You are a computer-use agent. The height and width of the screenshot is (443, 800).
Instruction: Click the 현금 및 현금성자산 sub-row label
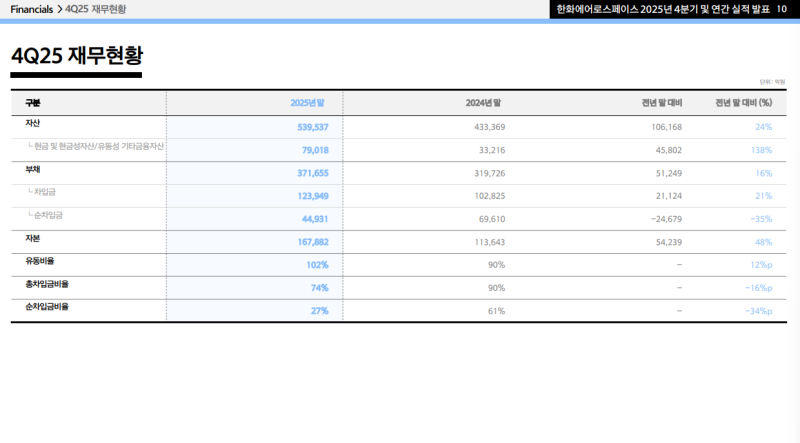tap(98, 146)
